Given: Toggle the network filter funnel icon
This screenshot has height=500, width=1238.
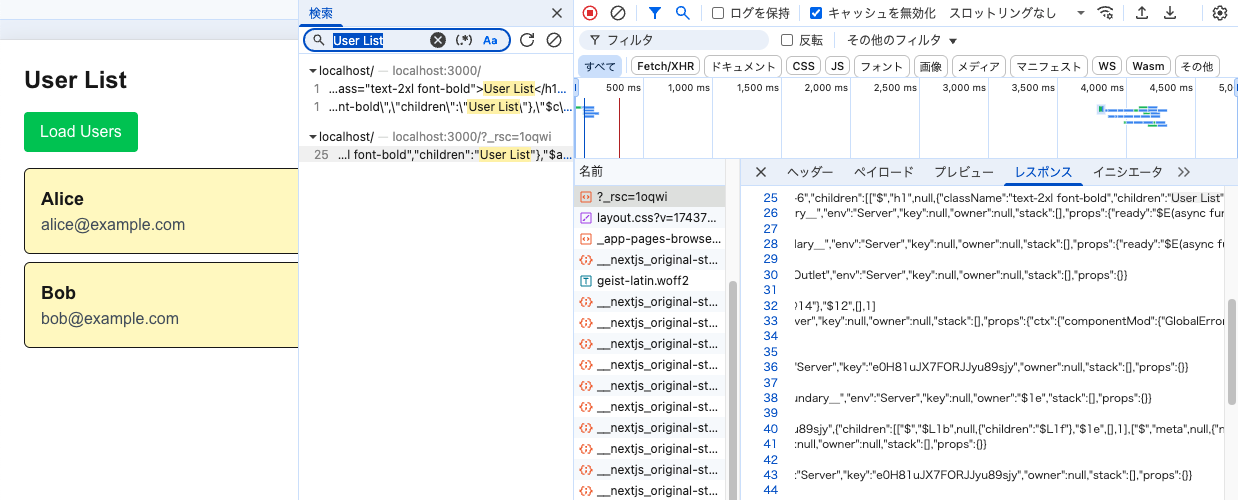Looking at the screenshot, I should point(655,13).
